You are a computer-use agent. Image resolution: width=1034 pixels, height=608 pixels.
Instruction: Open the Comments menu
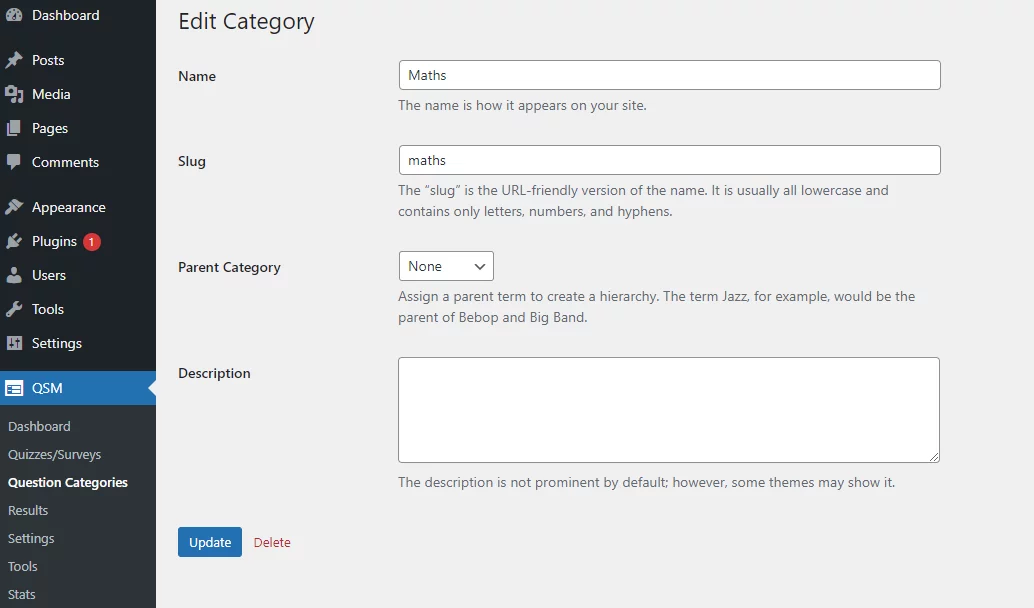point(78,162)
